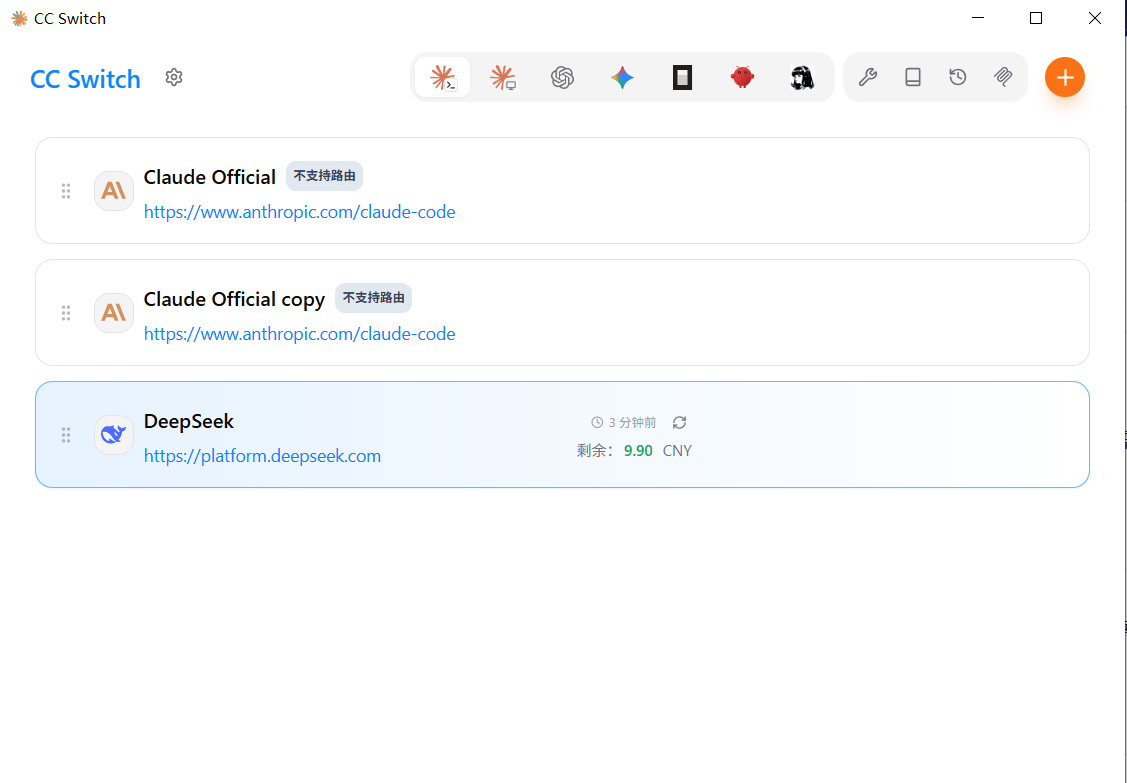Refresh the DeepSeek balance
This screenshot has height=783, width=1127.
point(679,422)
